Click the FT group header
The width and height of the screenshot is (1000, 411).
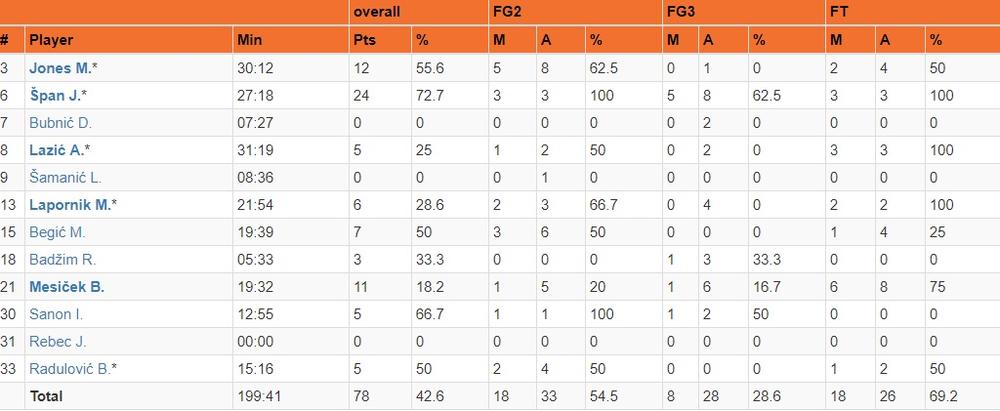(x=839, y=13)
